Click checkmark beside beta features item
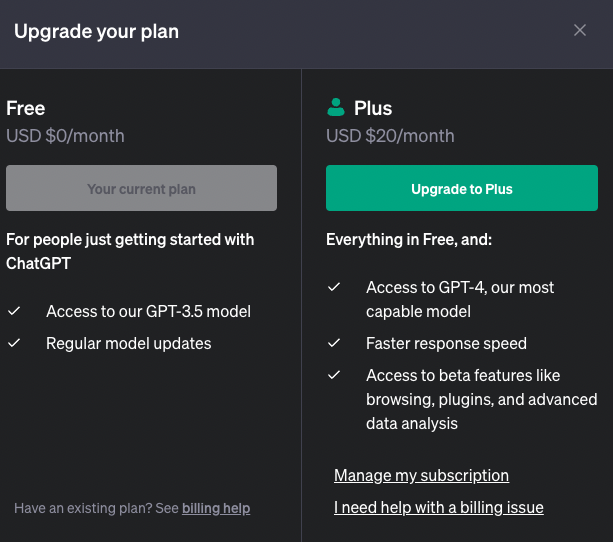Screen dimensions: 613x542 [335, 375]
